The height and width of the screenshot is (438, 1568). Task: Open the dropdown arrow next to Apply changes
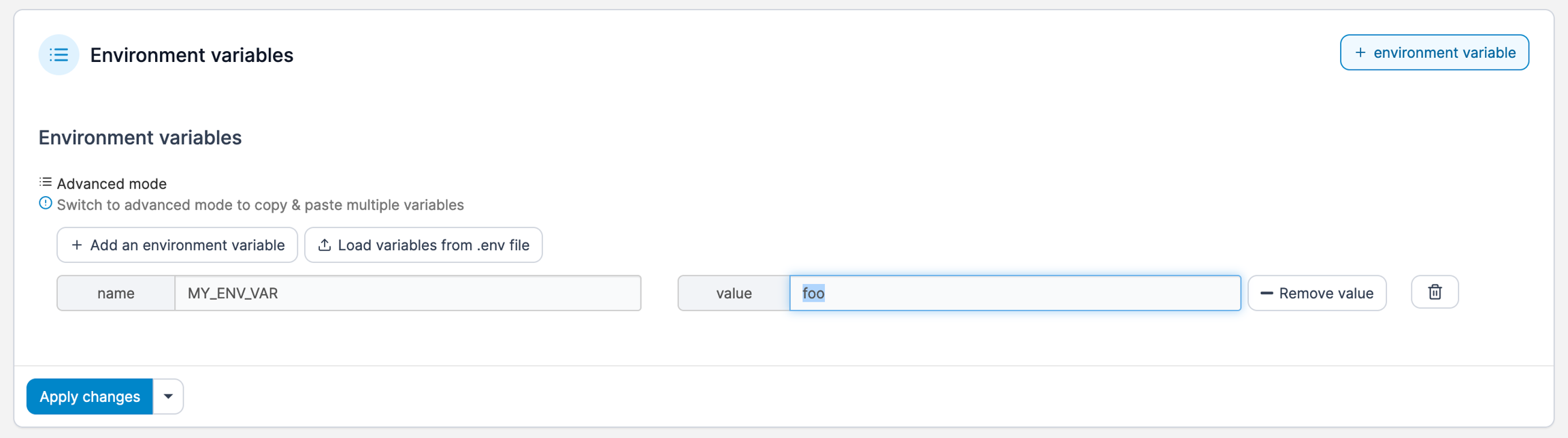click(x=168, y=396)
